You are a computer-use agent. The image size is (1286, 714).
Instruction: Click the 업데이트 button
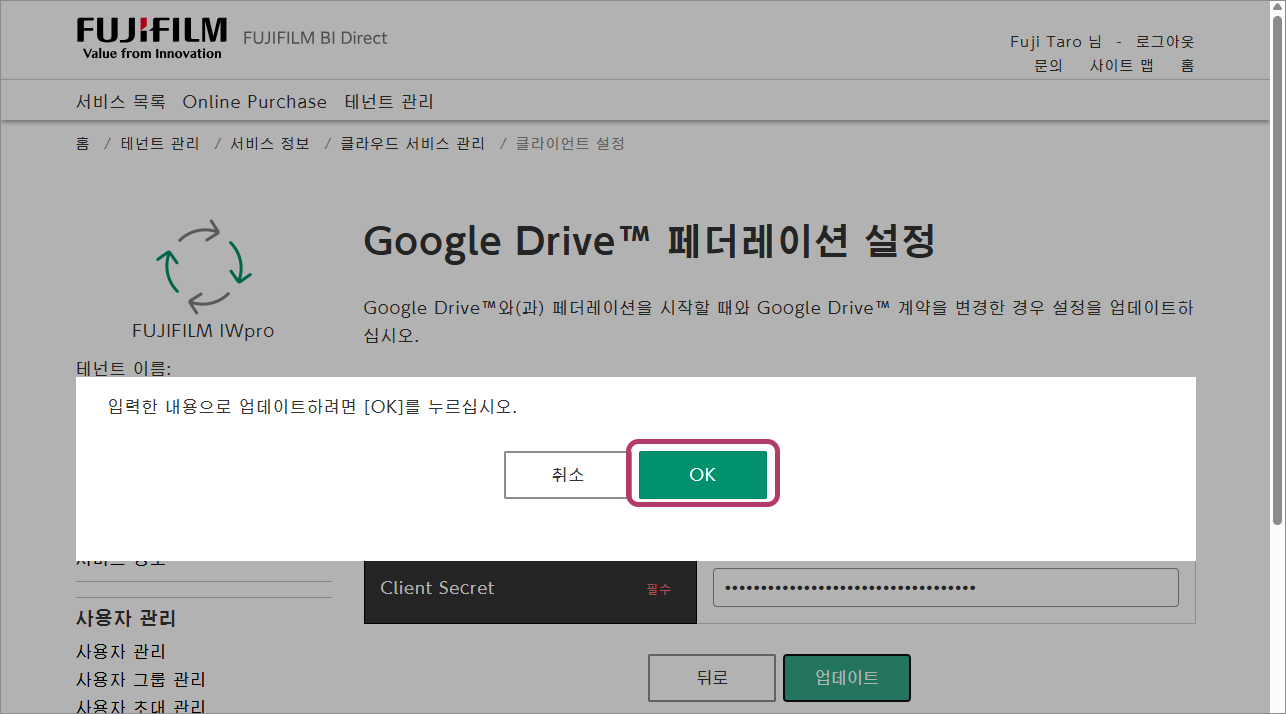pyautogui.click(x=847, y=678)
